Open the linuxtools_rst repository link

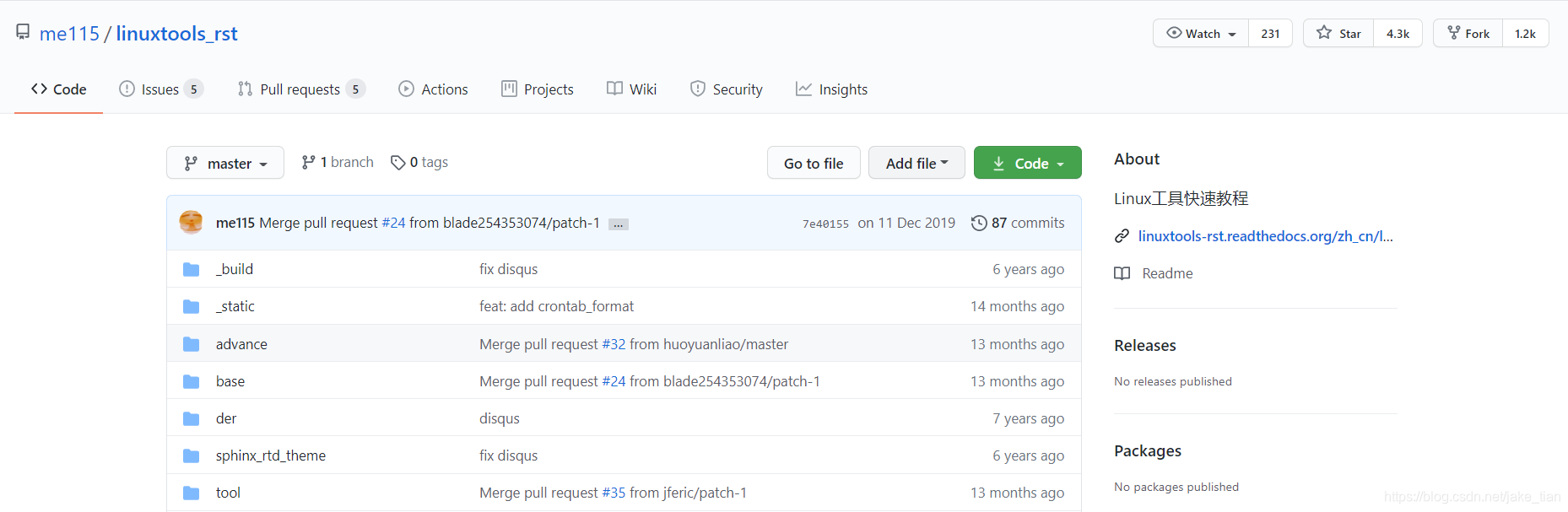[x=177, y=34]
